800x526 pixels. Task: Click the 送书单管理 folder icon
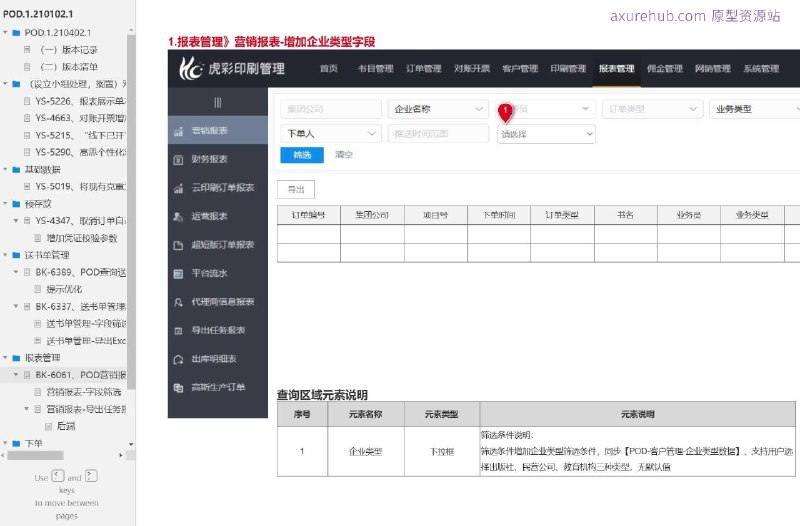pos(16,255)
